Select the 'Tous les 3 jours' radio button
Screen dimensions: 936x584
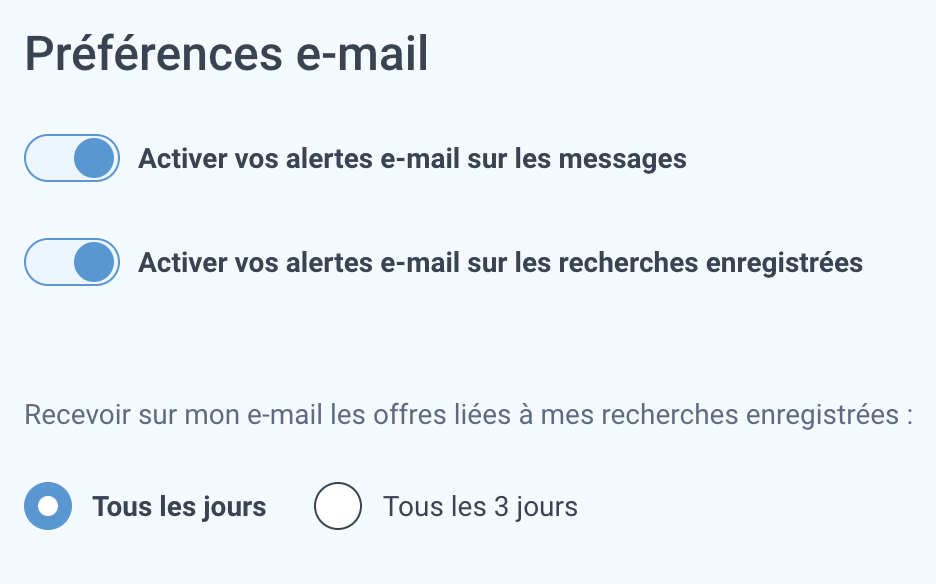(x=338, y=506)
